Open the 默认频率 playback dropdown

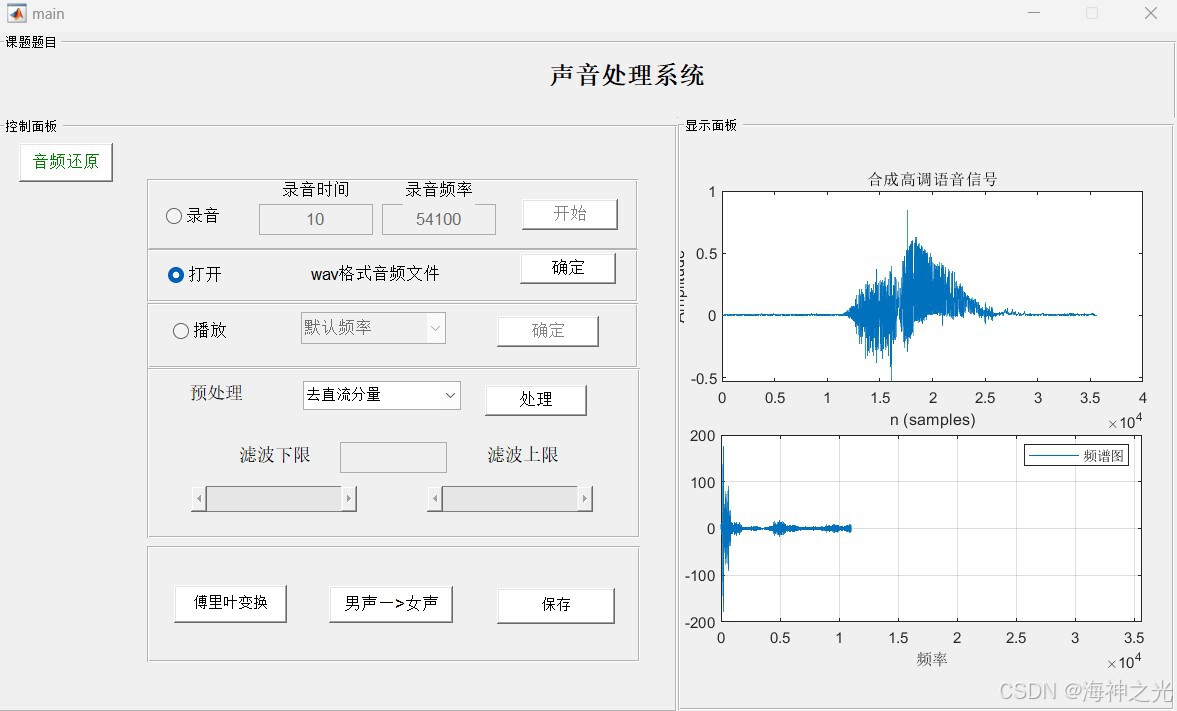(373, 328)
